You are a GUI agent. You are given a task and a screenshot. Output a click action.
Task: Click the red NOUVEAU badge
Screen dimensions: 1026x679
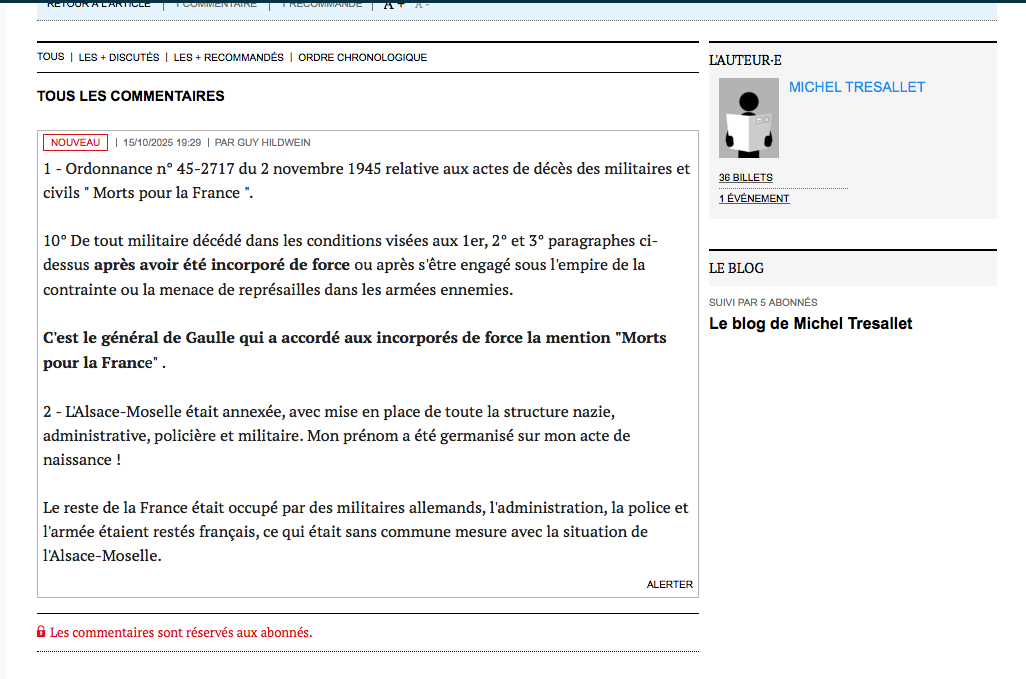76,143
